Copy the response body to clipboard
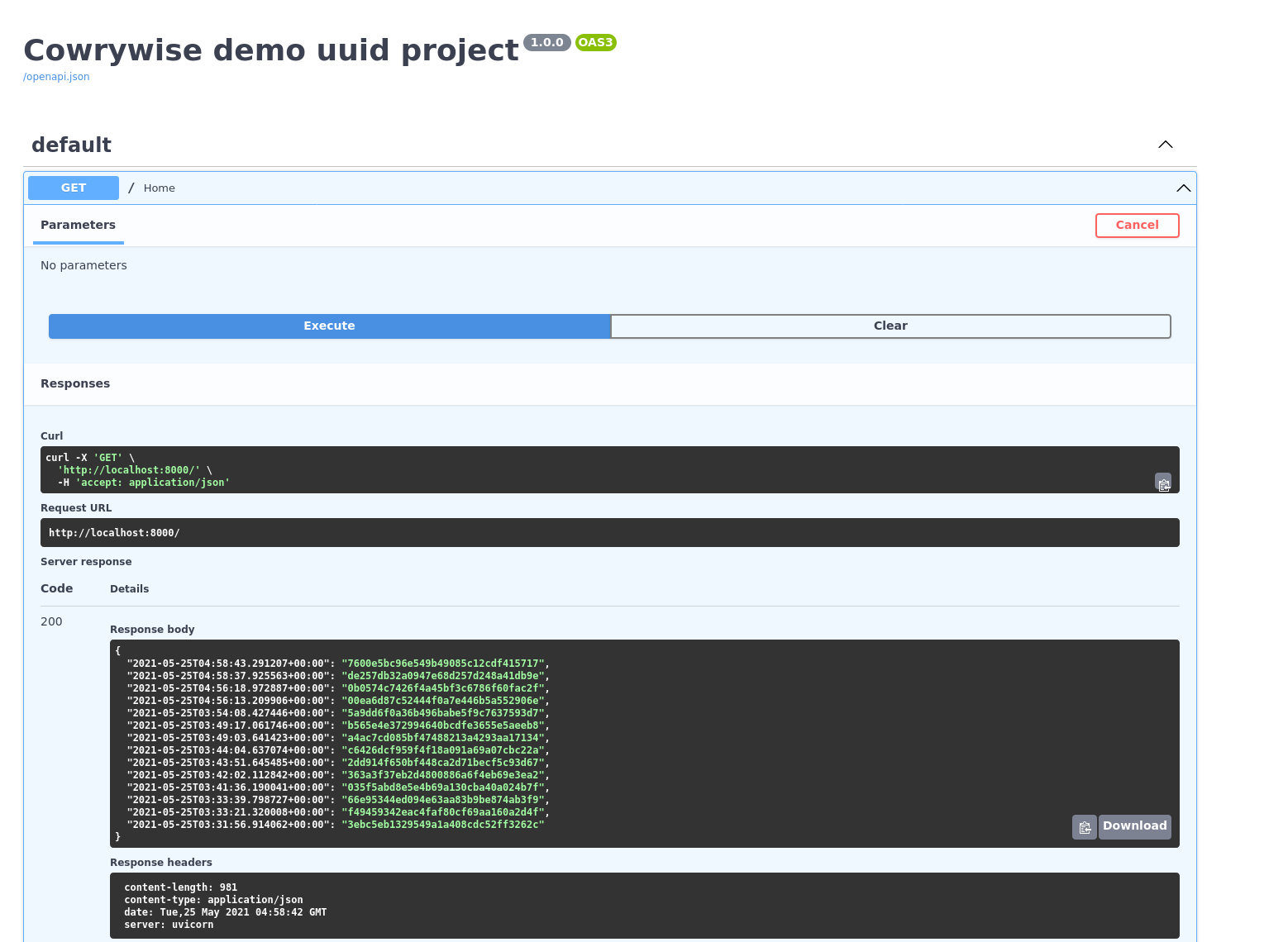 click(1085, 827)
